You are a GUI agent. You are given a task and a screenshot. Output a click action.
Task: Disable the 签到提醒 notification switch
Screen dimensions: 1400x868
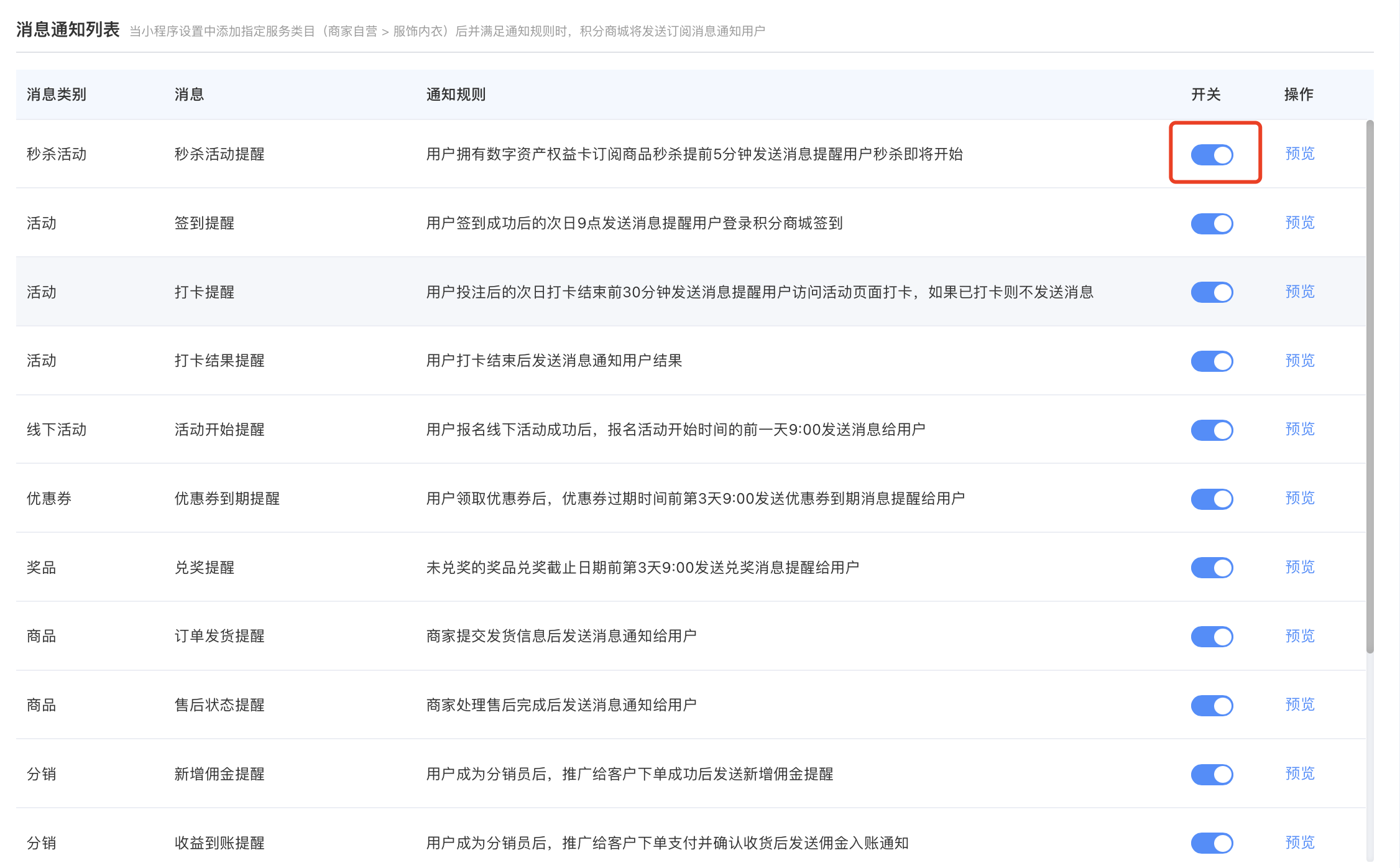(x=1212, y=223)
